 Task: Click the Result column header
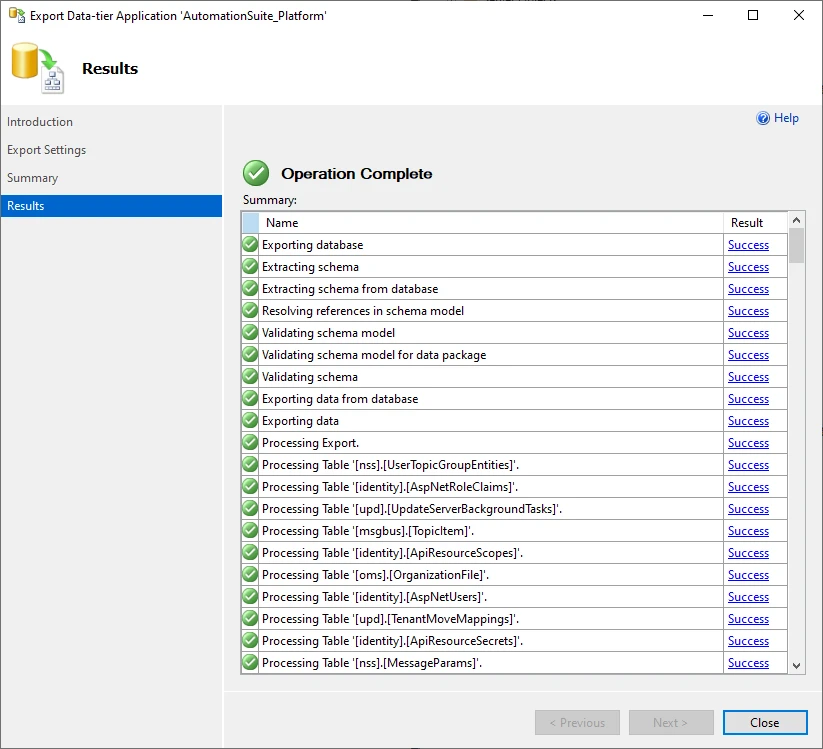pos(755,223)
